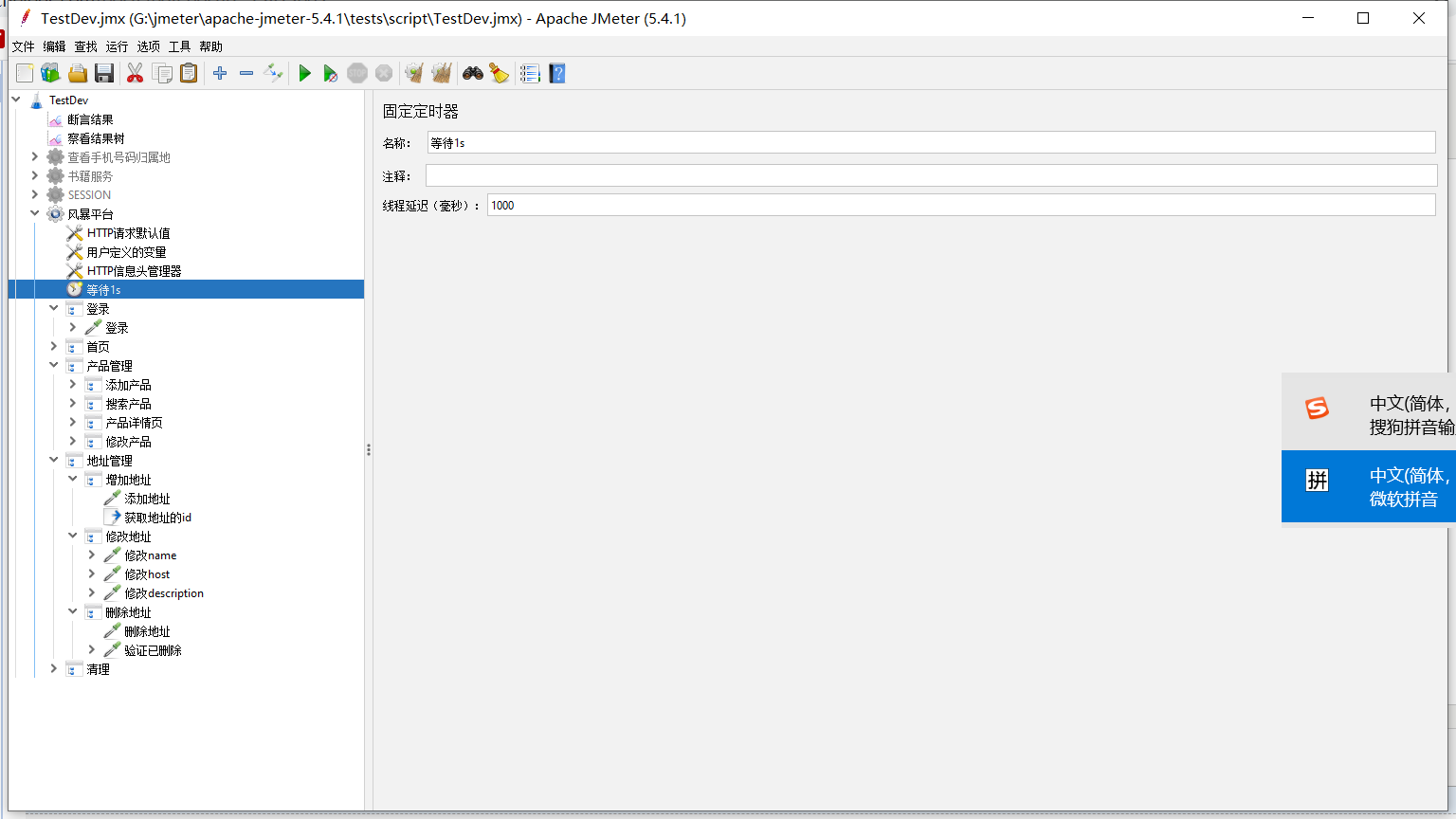Collapse the 风暴平台 thread group
1456x819 pixels.
click(x=35, y=213)
